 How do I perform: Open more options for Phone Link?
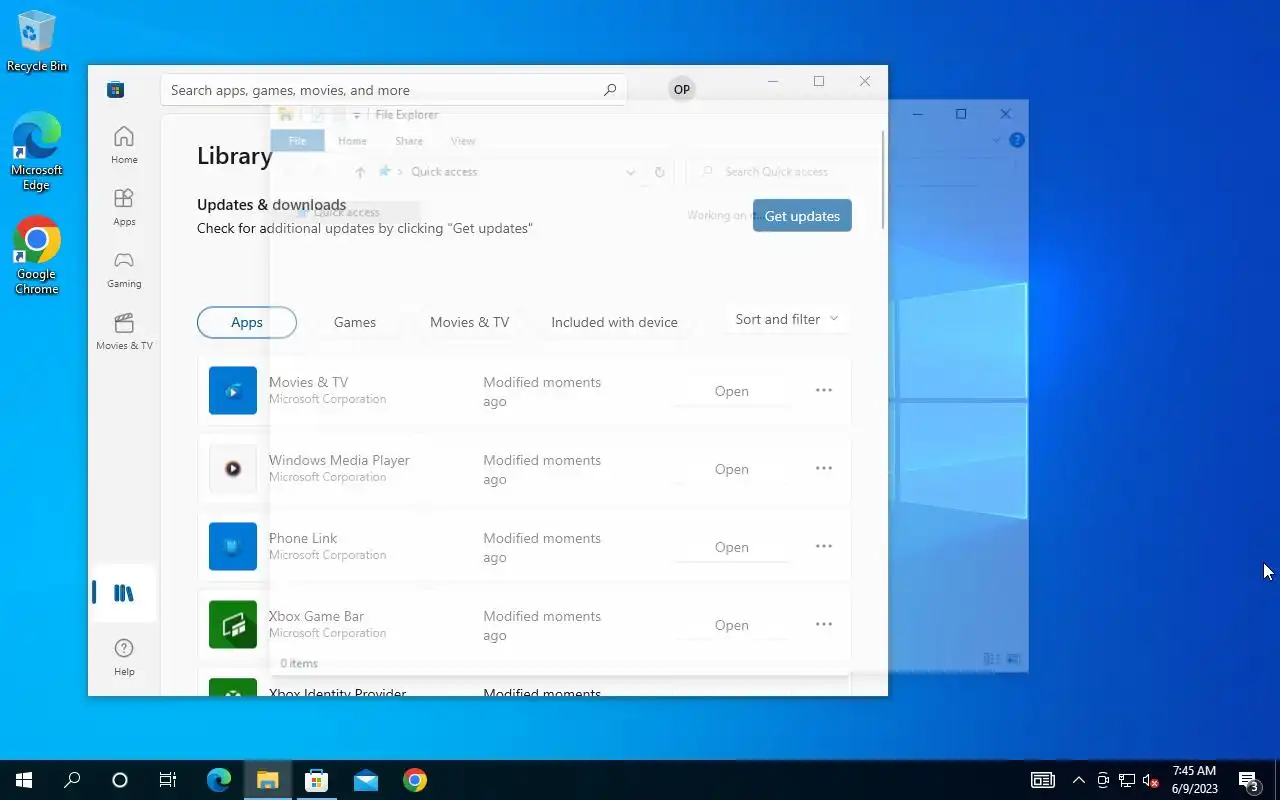coord(824,546)
